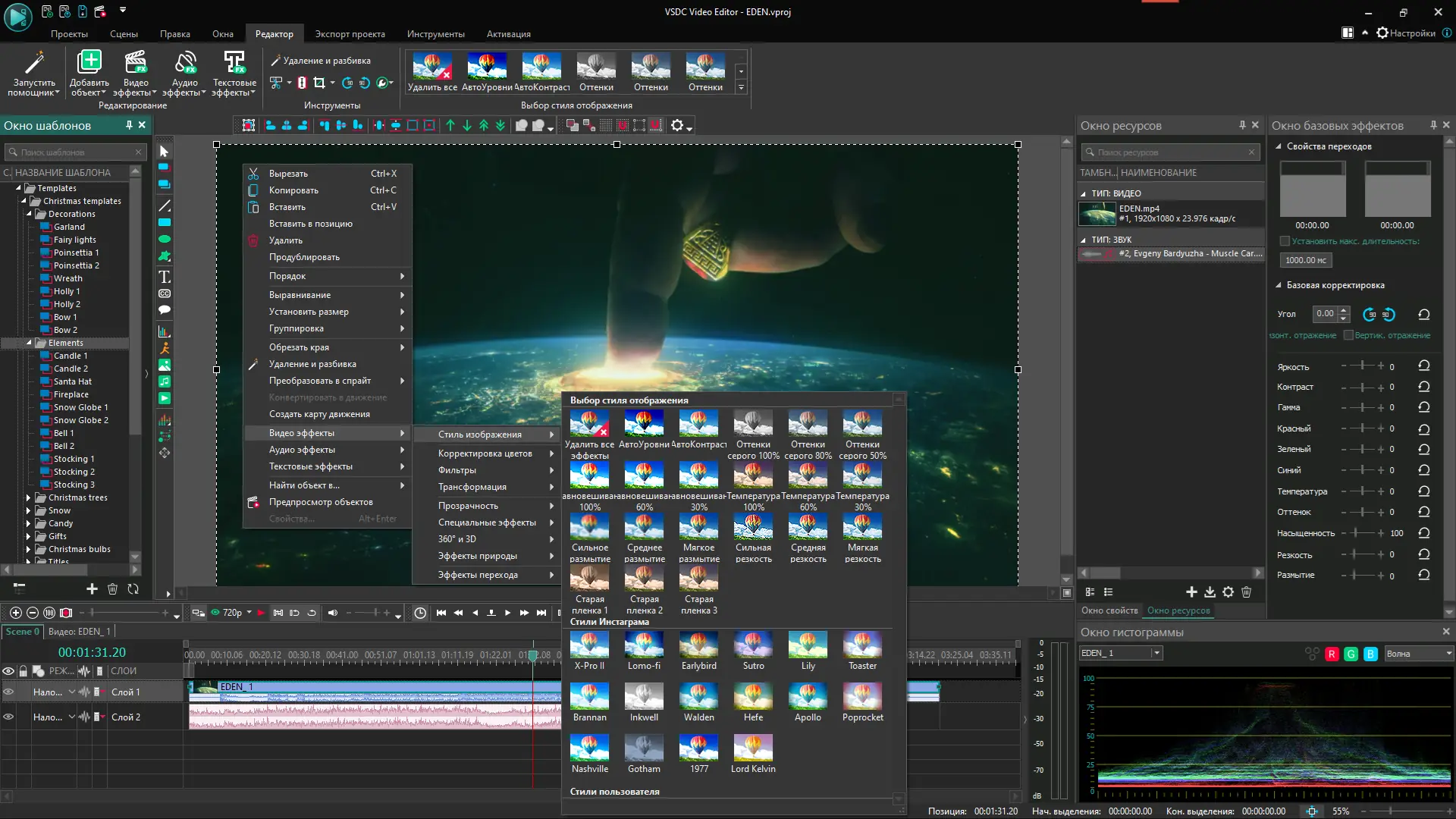Switch to the Окно свойств tab
The width and height of the screenshot is (1456, 819).
point(1109,610)
